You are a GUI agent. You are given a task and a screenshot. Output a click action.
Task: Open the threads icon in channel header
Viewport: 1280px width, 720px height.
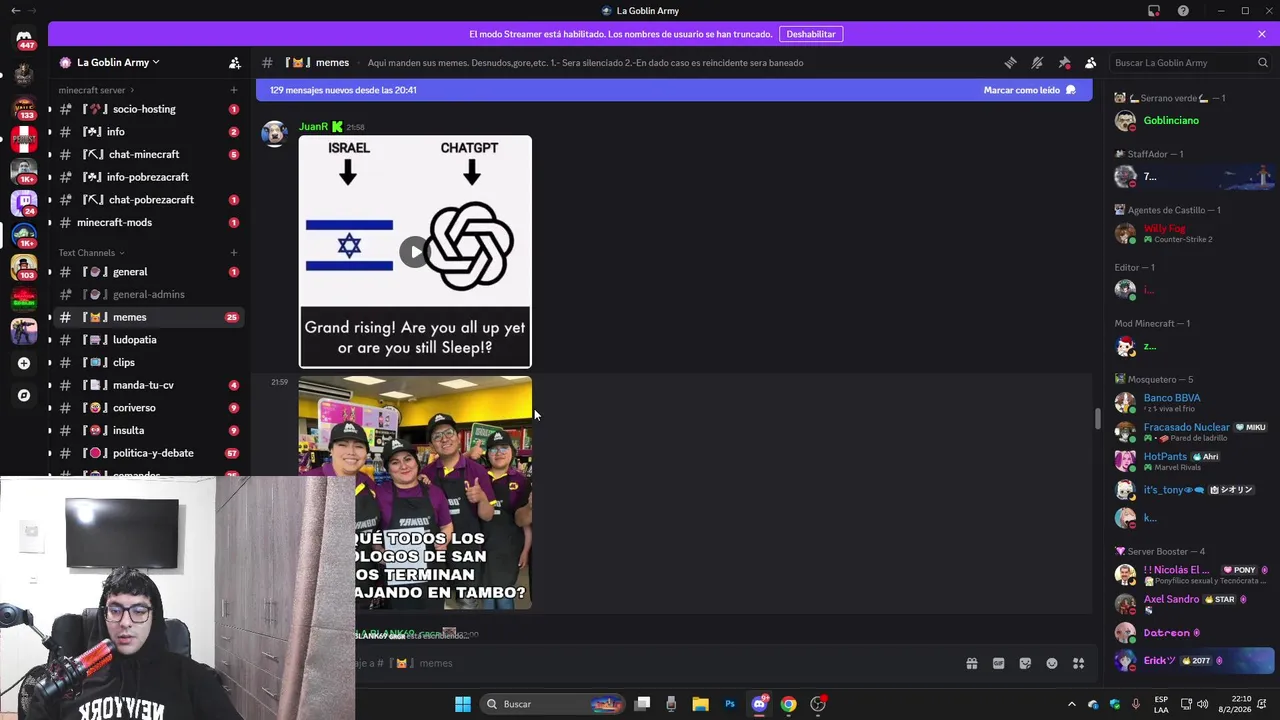point(1010,62)
